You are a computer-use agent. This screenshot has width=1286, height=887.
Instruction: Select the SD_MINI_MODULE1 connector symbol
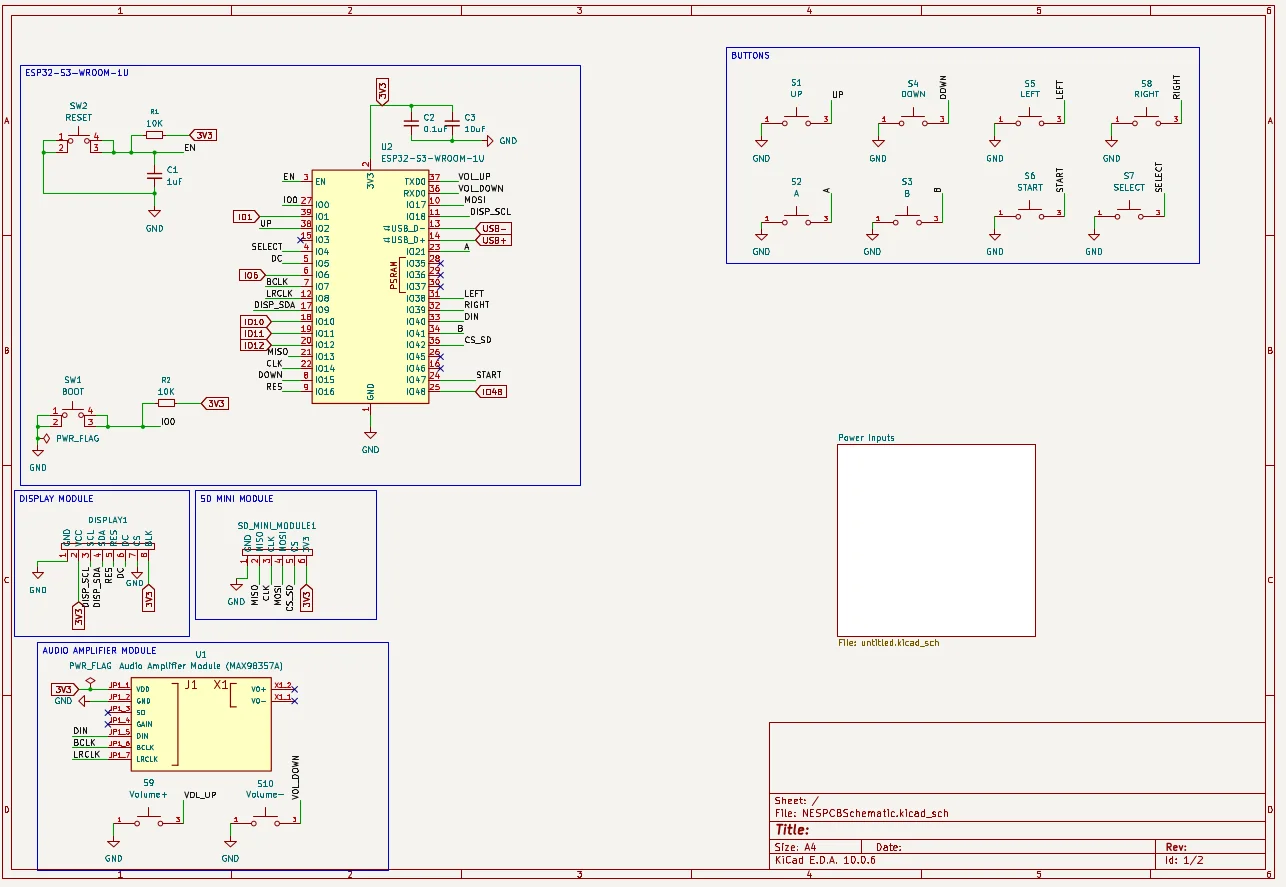277,552
